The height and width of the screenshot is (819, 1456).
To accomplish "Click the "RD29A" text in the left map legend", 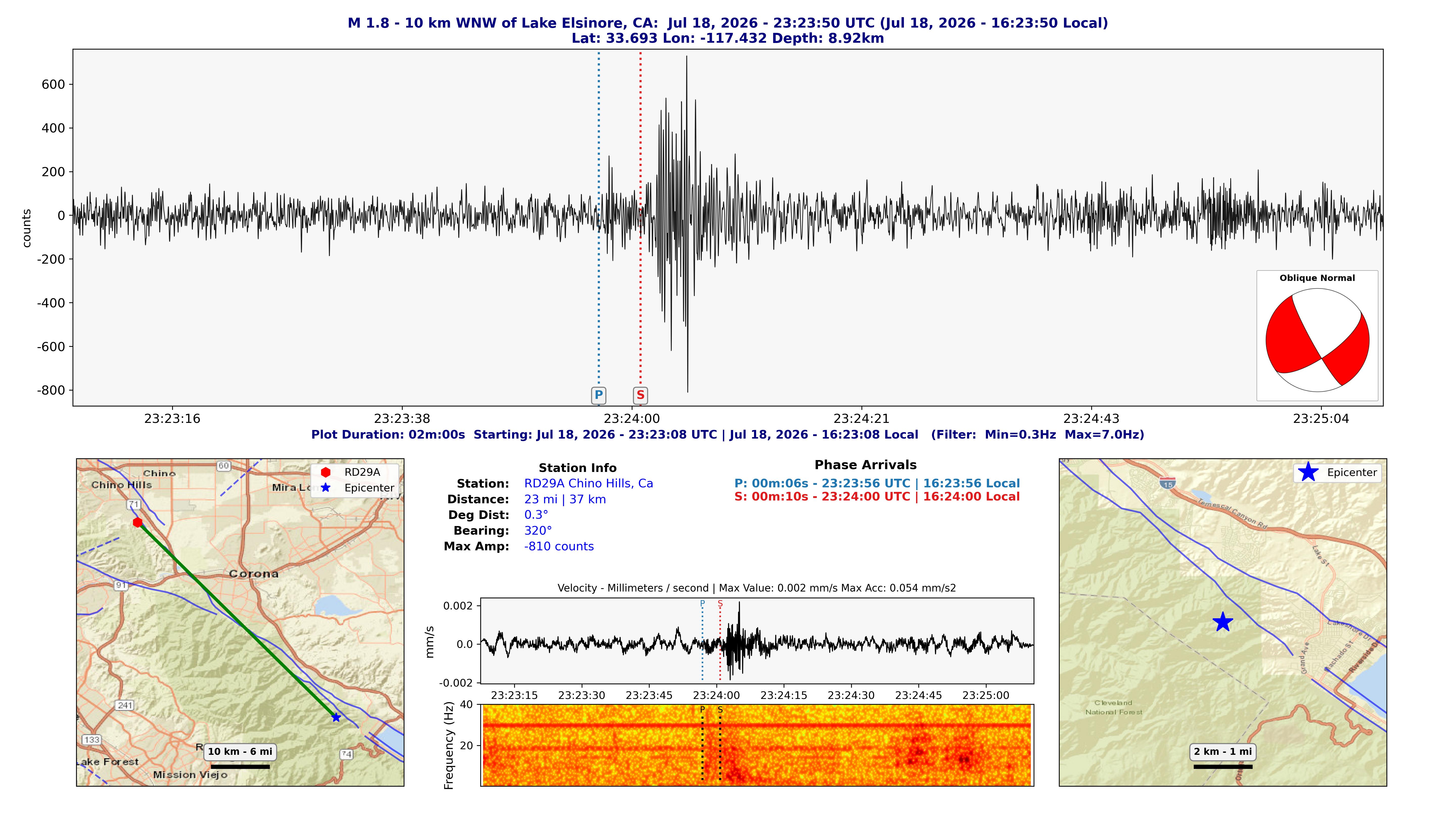I will (362, 472).
